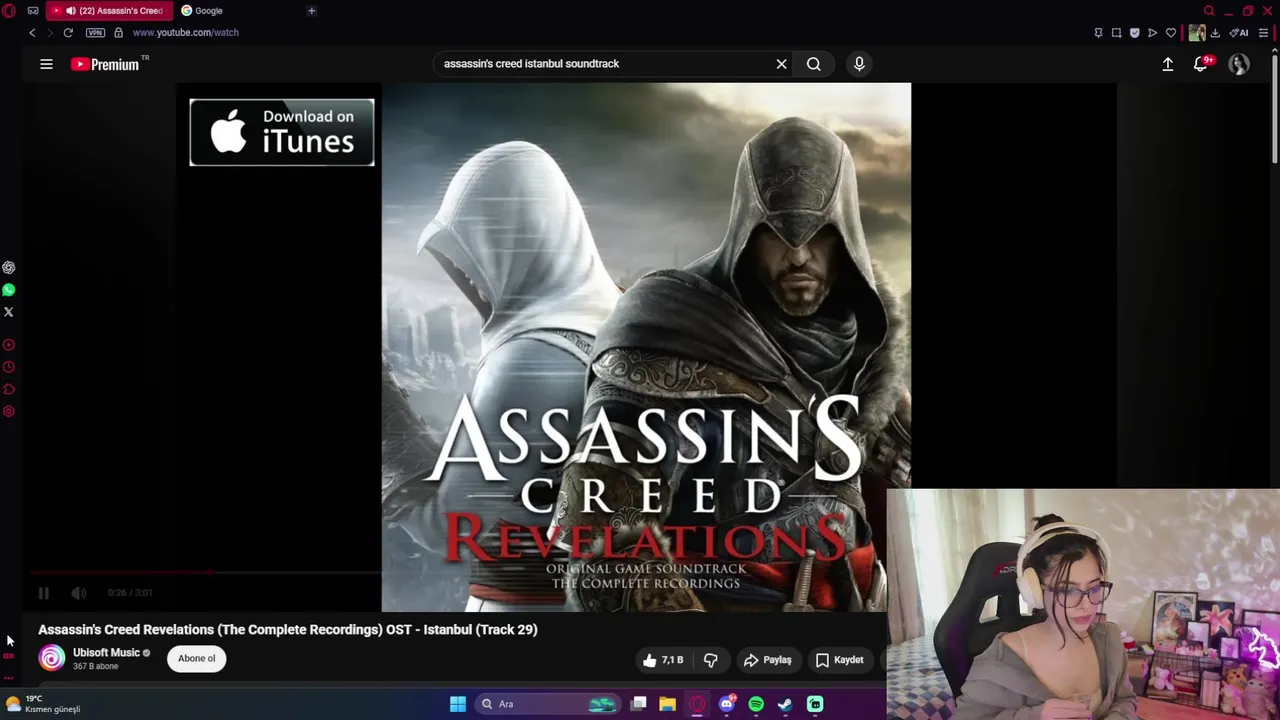
Task: Open WhatsApp in Opera sidebar
Action: [9, 290]
